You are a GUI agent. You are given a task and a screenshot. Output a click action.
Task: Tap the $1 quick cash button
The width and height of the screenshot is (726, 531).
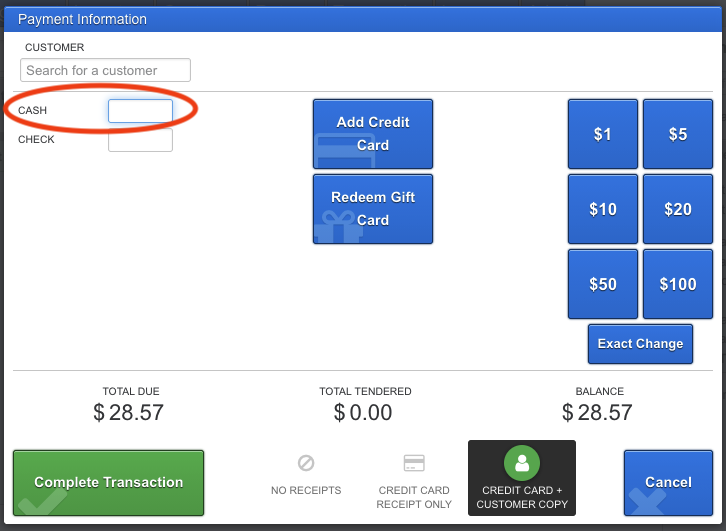[x=602, y=134]
